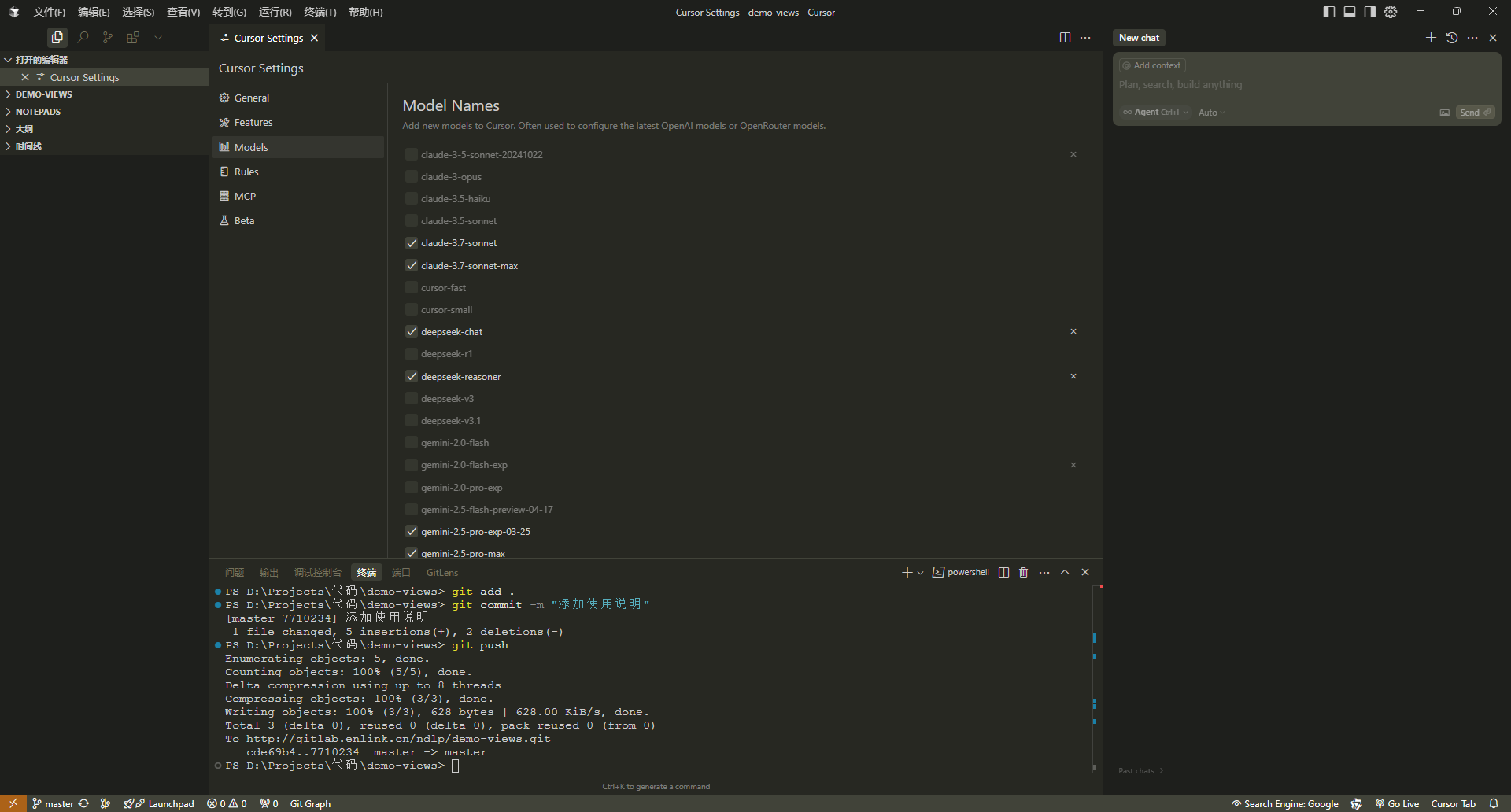Screen dimensions: 1511x812
Task: Open Past chats link
Action: [1140, 770]
